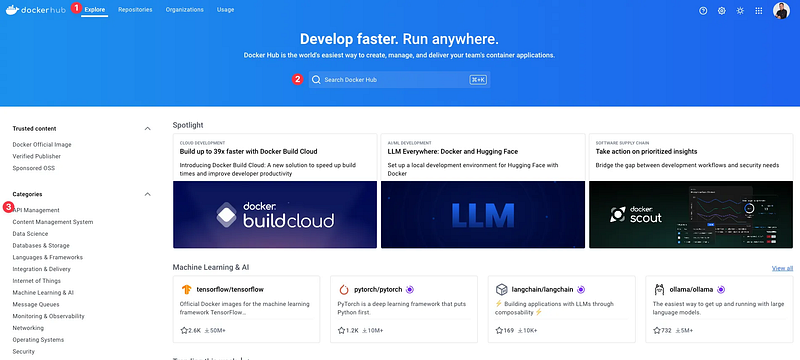Click verified badge next to ollama/ollama
This screenshot has height=360, width=800.
point(721,290)
